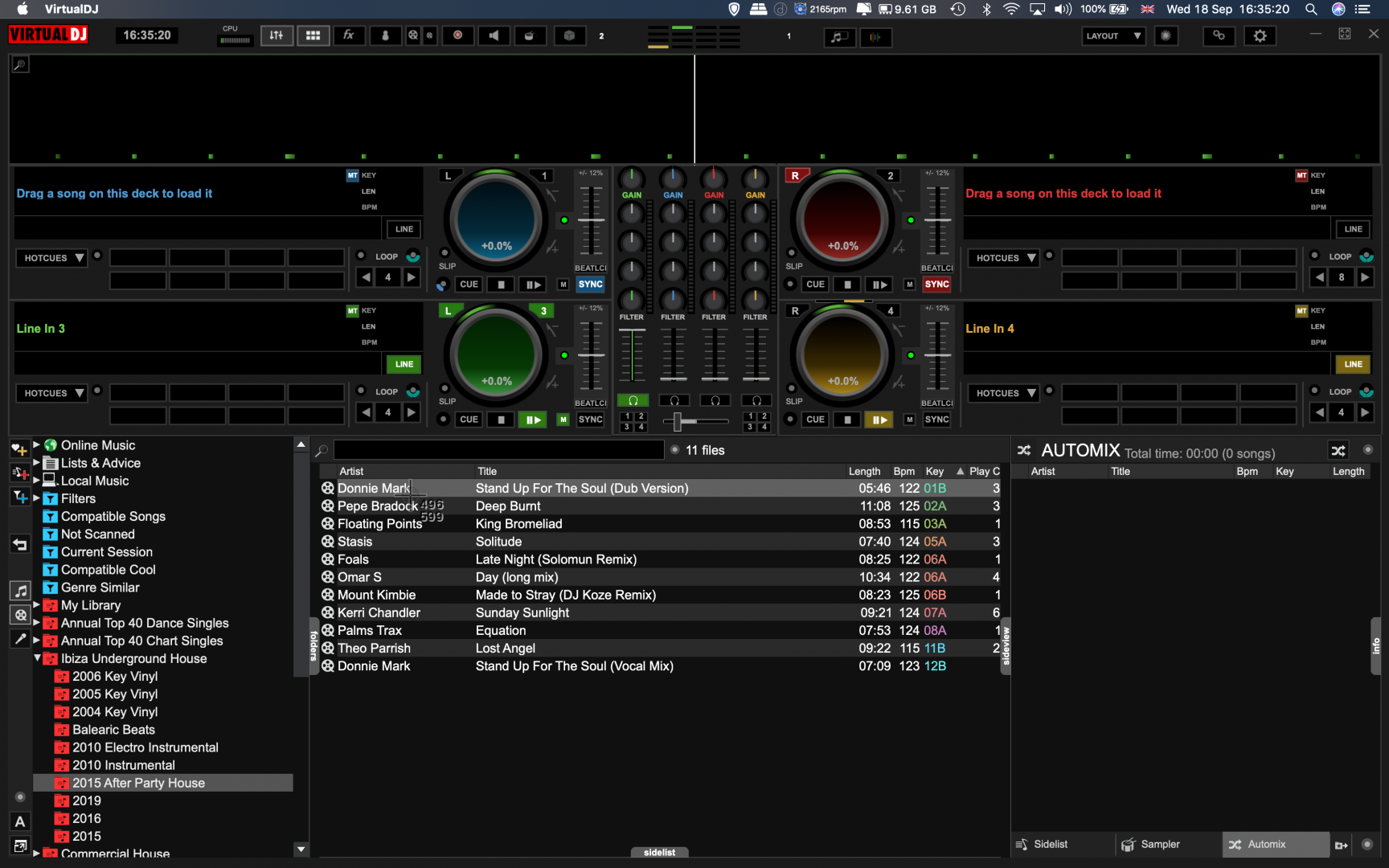Click deck 1 pitch slider
1389x868 pixels.
[591, 220]
